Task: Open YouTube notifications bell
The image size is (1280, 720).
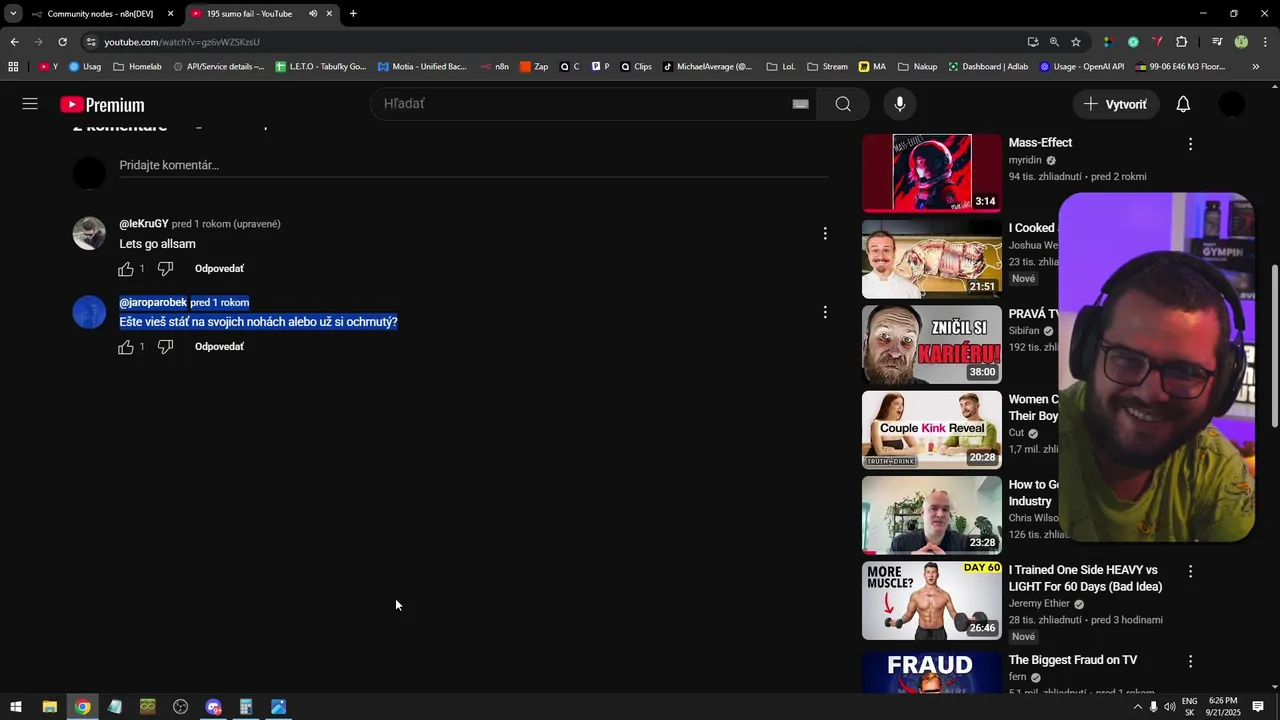Action: click(x=1183, y=104)
